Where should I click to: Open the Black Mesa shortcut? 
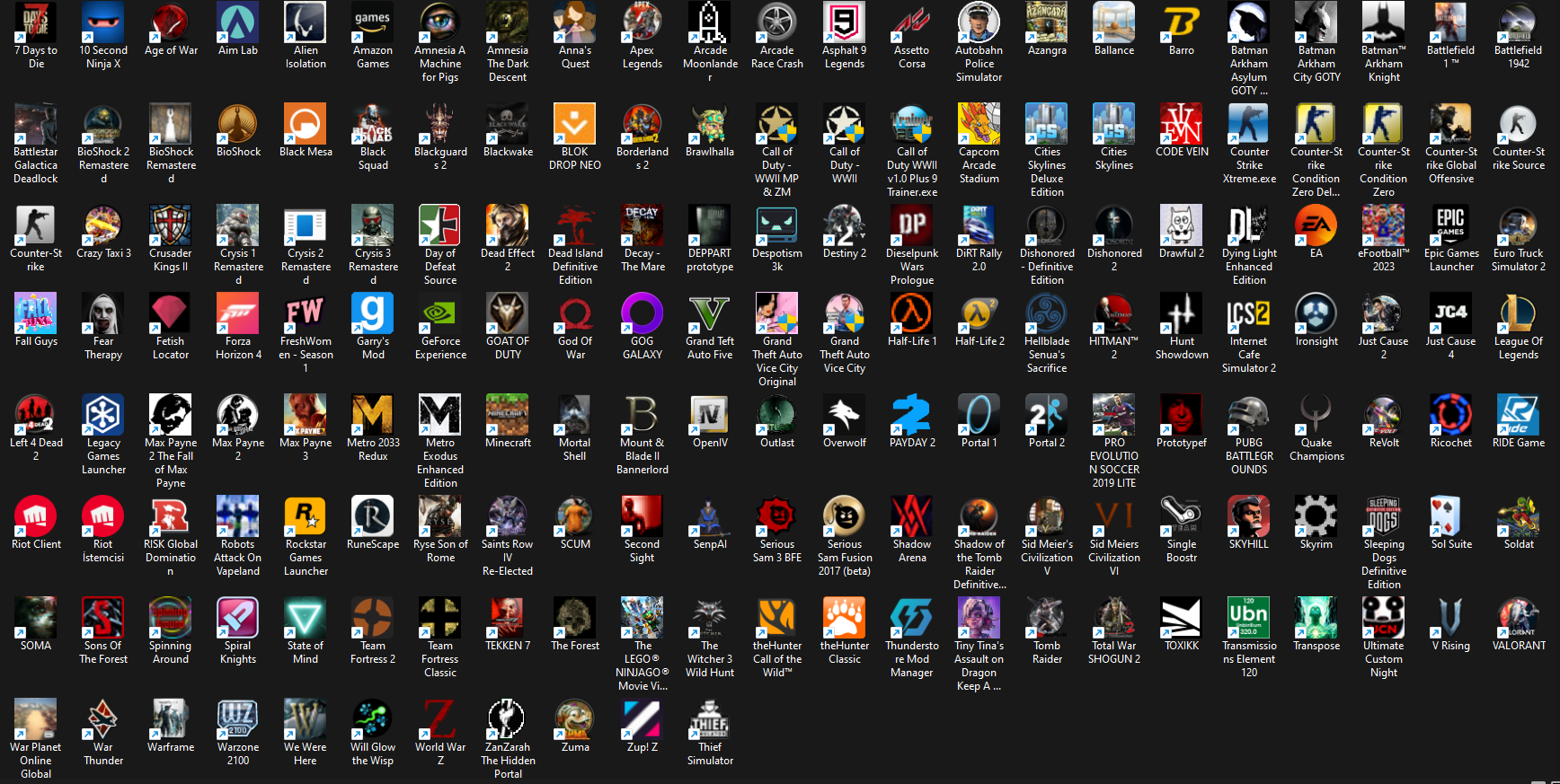click(306, 124)
